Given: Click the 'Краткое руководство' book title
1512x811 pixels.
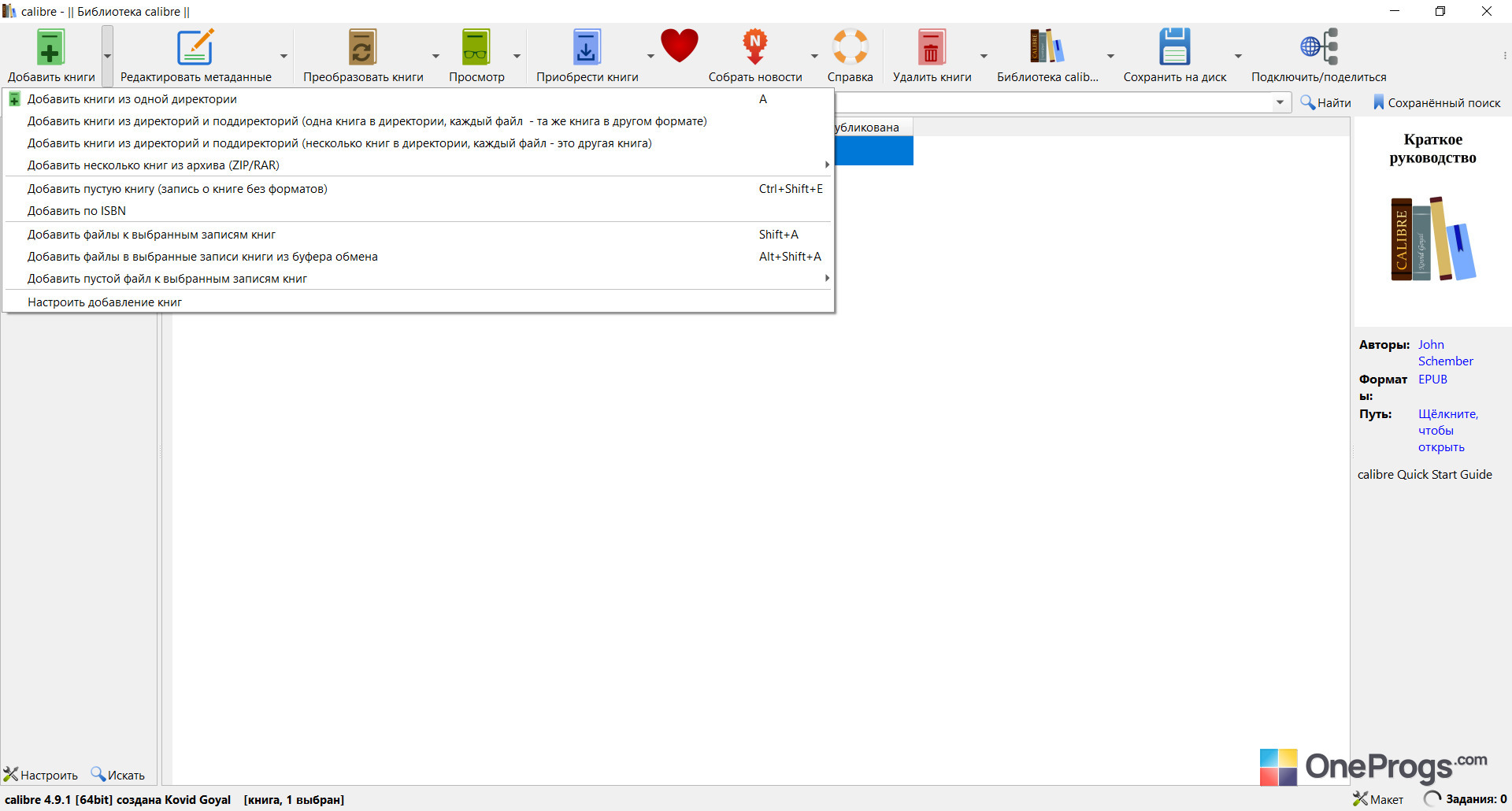Looking at the screenshot, I should pos(1432,149).
